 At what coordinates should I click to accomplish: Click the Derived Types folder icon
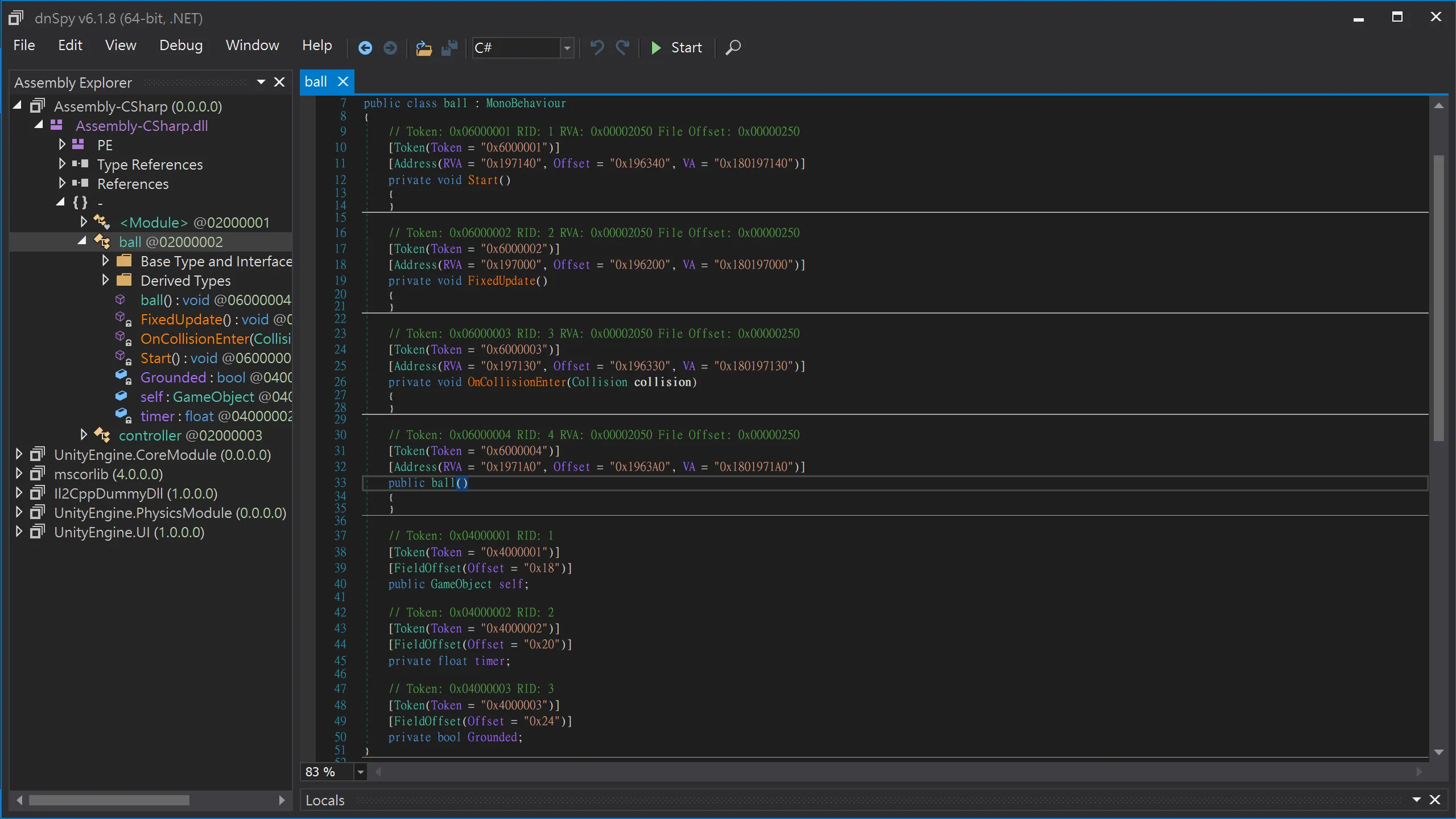point(124,280)
